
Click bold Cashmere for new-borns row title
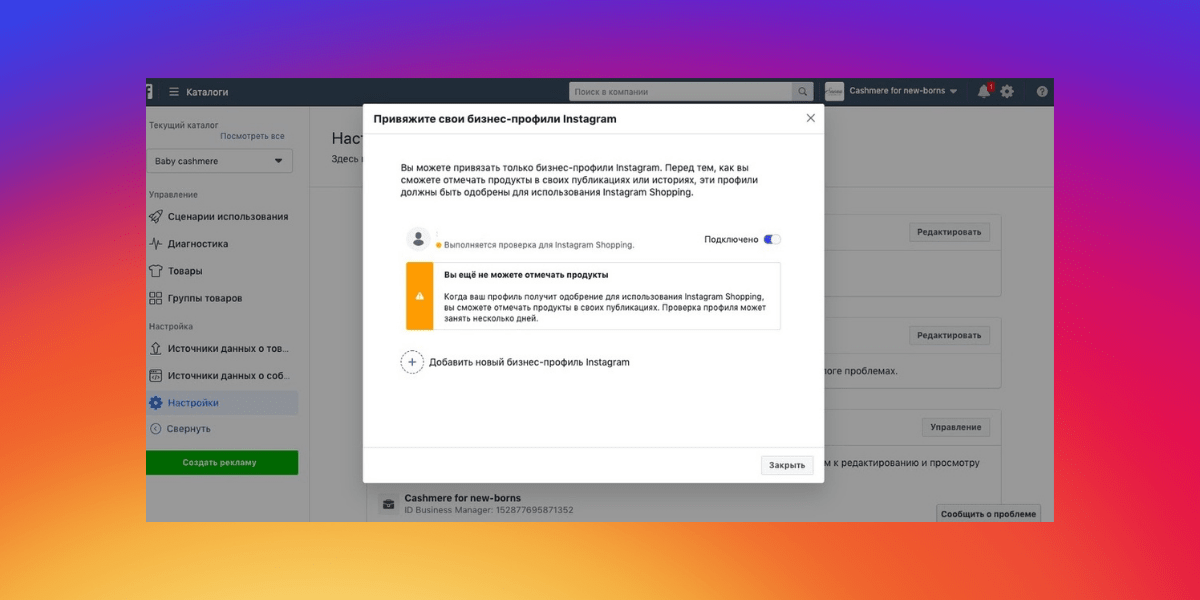coord(463,497)
